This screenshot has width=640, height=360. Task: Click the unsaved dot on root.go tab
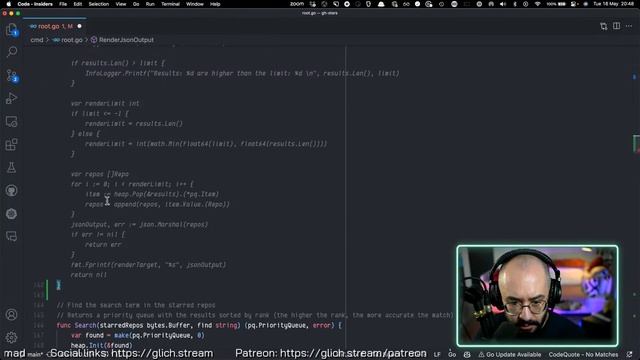[x=80, y=26]
